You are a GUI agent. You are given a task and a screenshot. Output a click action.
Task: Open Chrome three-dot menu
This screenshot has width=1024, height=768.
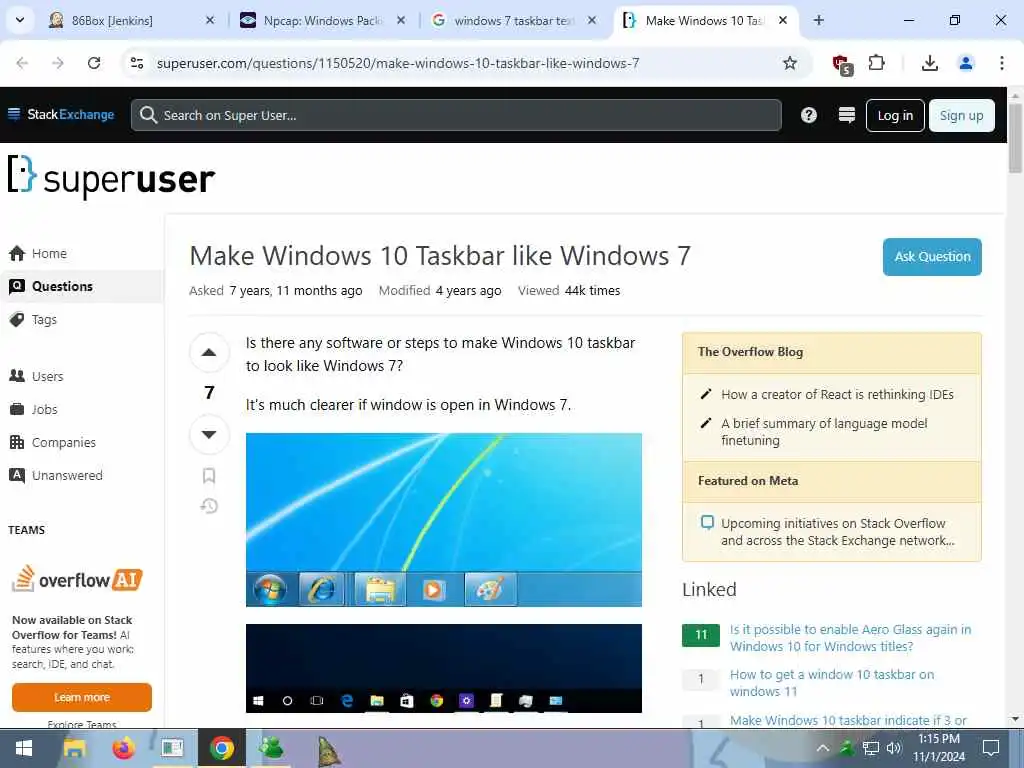click(1002, 63)
